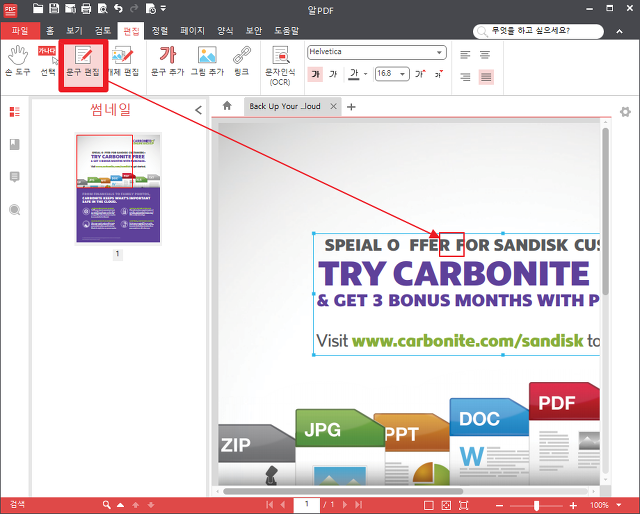Open file from quick access toolbar
This screenshot has width=640, height=514.
tap(38, 8)
